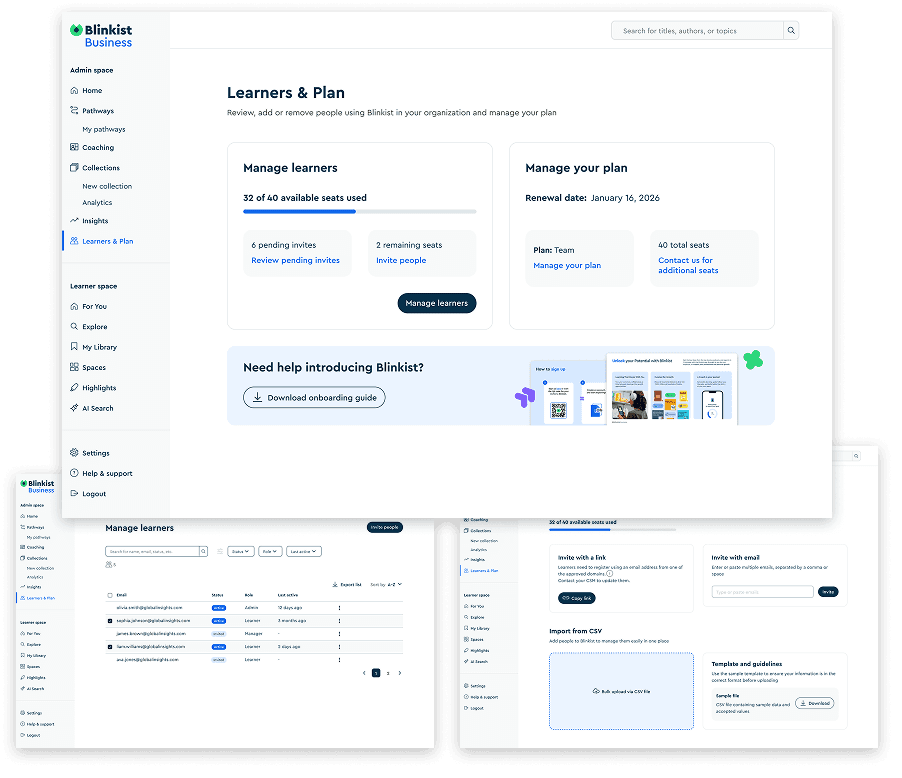Open Analytics in the front sidebar
The height and width of the screenshot is (778, 902).
(97, 202)
